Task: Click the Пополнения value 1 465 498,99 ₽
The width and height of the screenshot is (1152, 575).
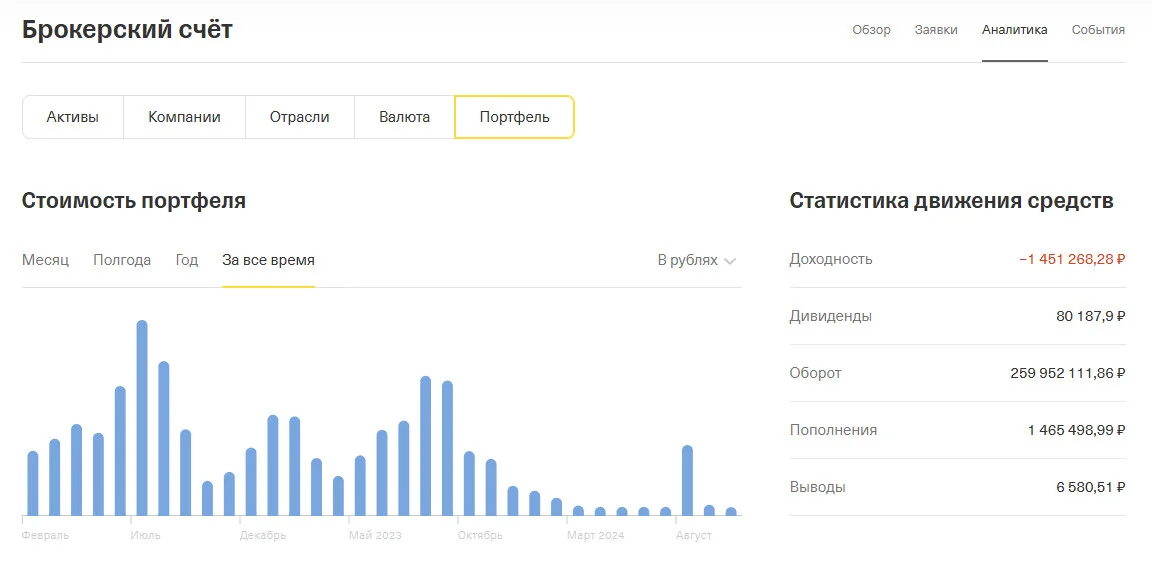Action: tap(1076, 430)
